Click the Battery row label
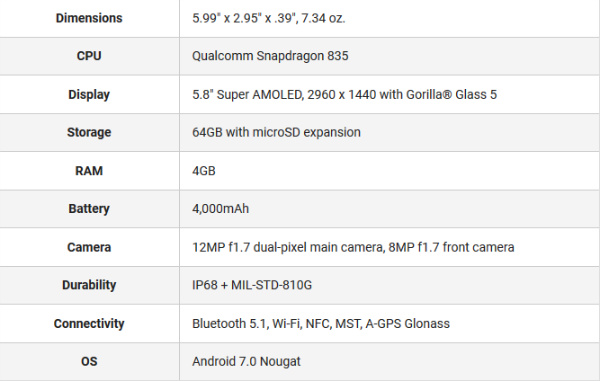 [x=89, y=209]
